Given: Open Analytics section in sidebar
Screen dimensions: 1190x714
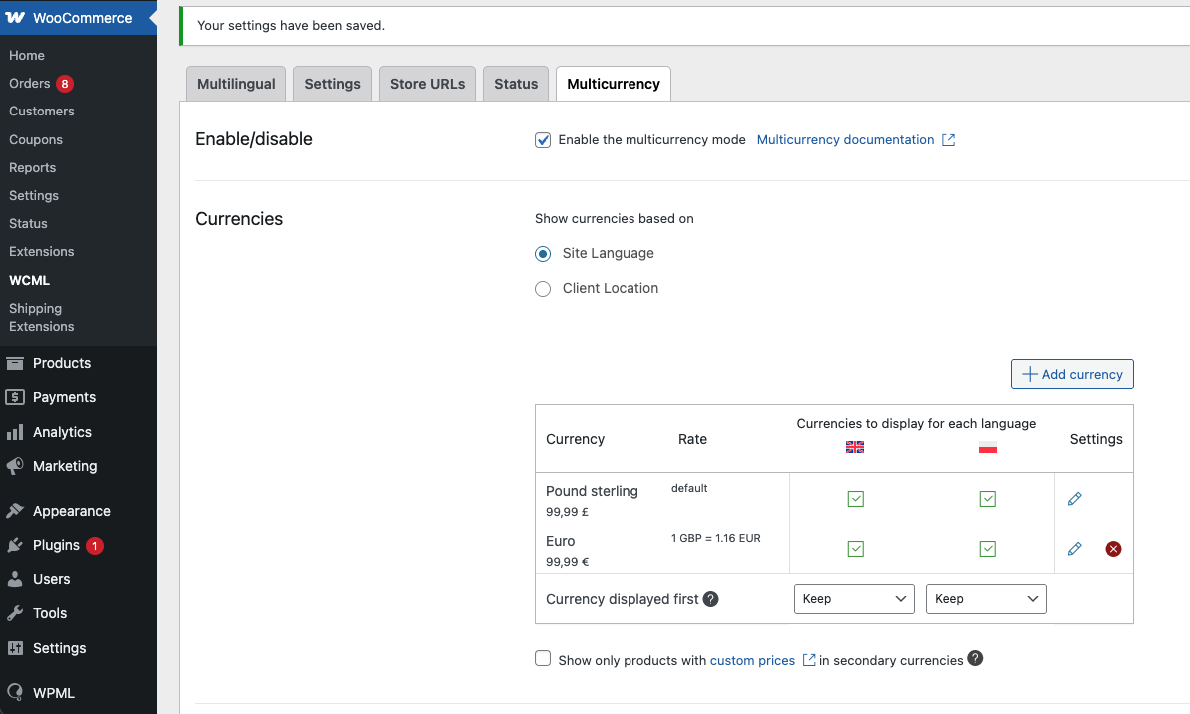Looking at the screenshot, I should coord(62,432).
